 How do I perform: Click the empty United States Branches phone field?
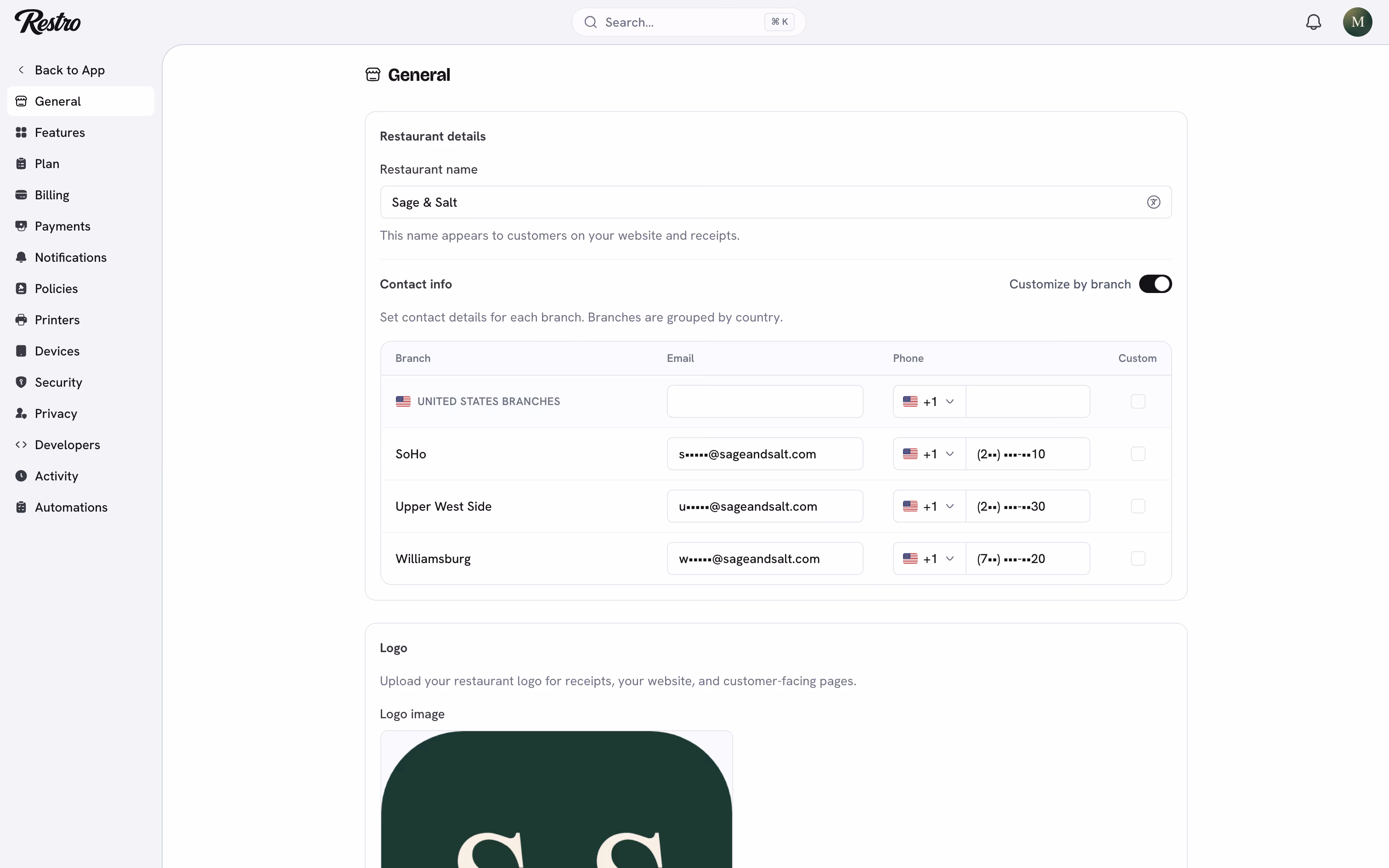tap(1028, 401)
